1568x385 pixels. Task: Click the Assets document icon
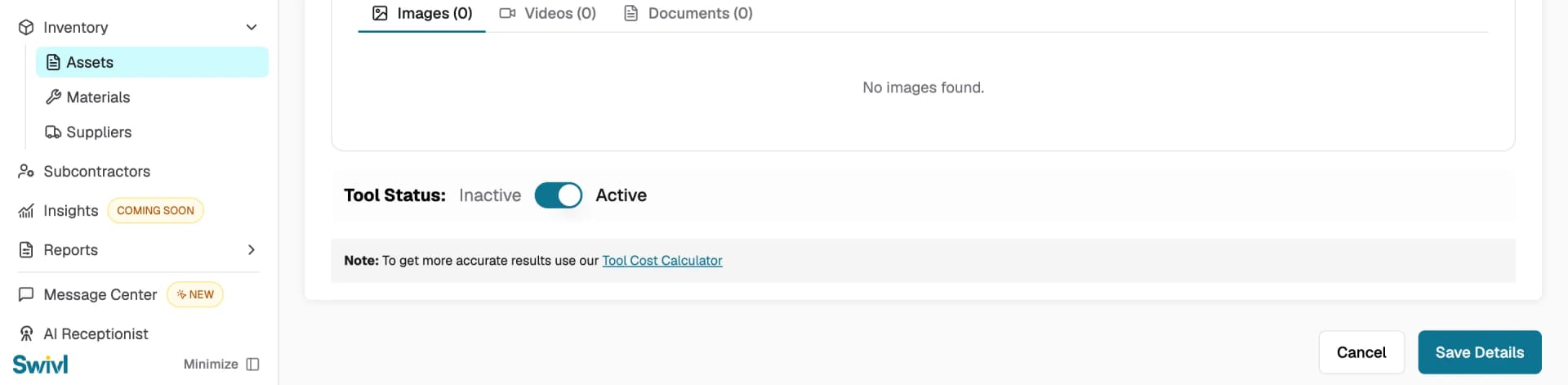[53, 62]
